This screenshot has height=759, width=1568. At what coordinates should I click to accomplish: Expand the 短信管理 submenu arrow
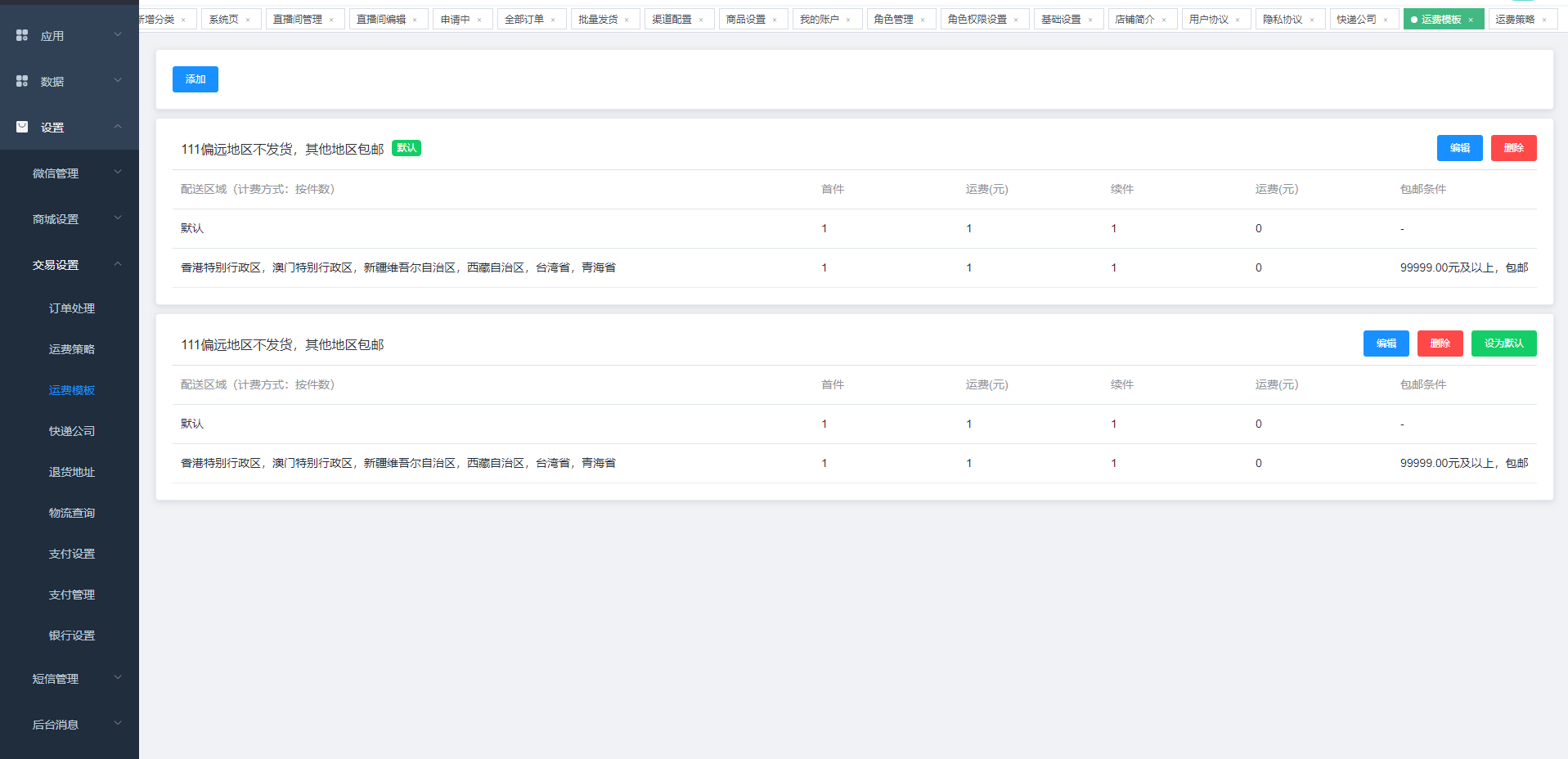[117, 678]
